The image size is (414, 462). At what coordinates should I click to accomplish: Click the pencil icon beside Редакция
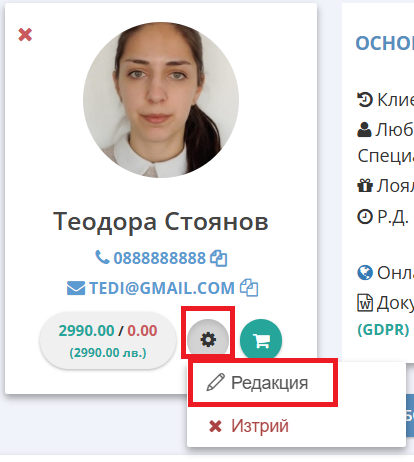[215, 382]
